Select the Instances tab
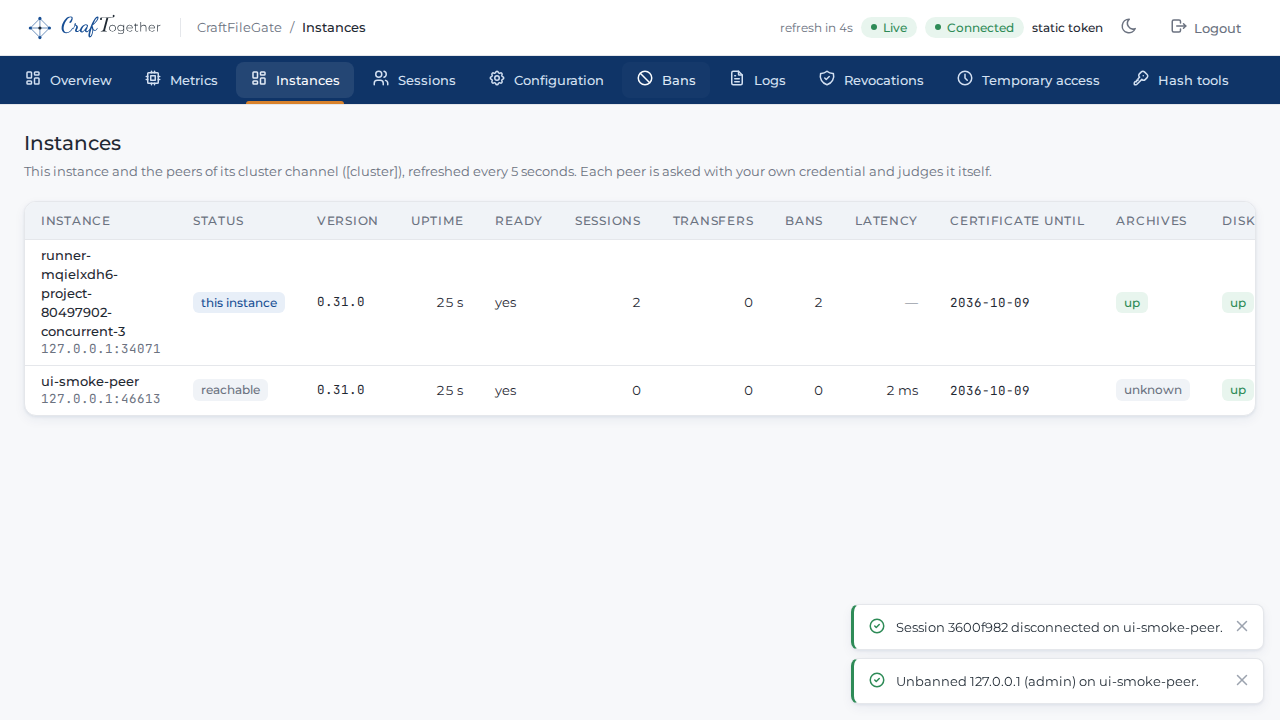1280x720 pixels. 295,80
